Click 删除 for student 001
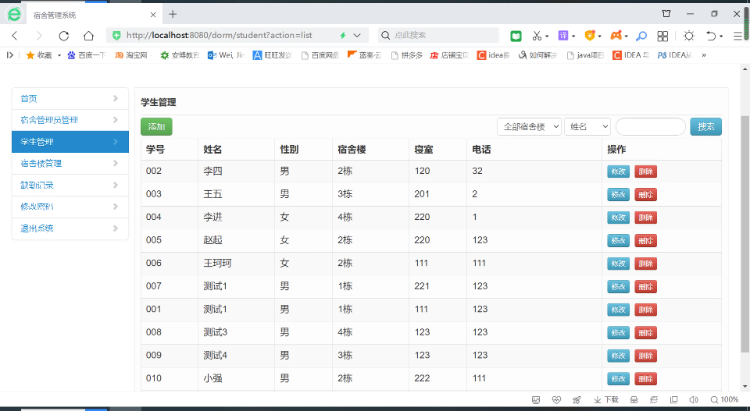The width and height of the screenshot is (751, 411). pos(646,309)
